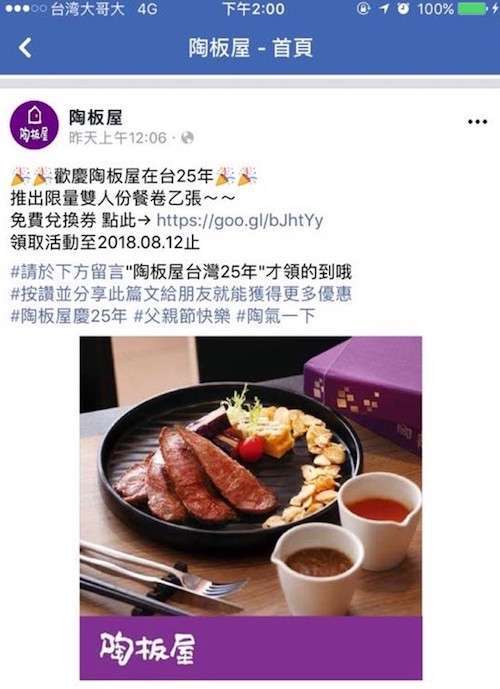This screenshot has width=500, height=689.
Task: Tap the rotation lock status icon
Action: click(x=363, y=9)
